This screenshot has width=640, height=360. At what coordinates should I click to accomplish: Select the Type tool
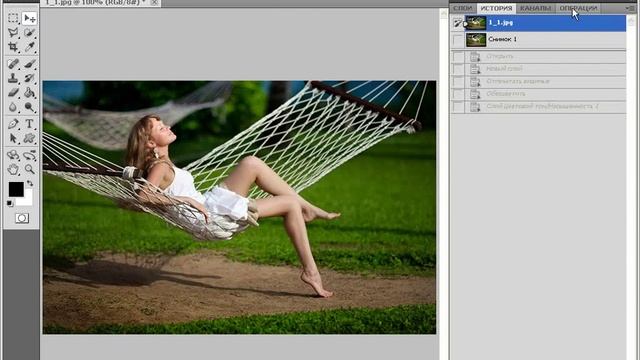(29, 124)
